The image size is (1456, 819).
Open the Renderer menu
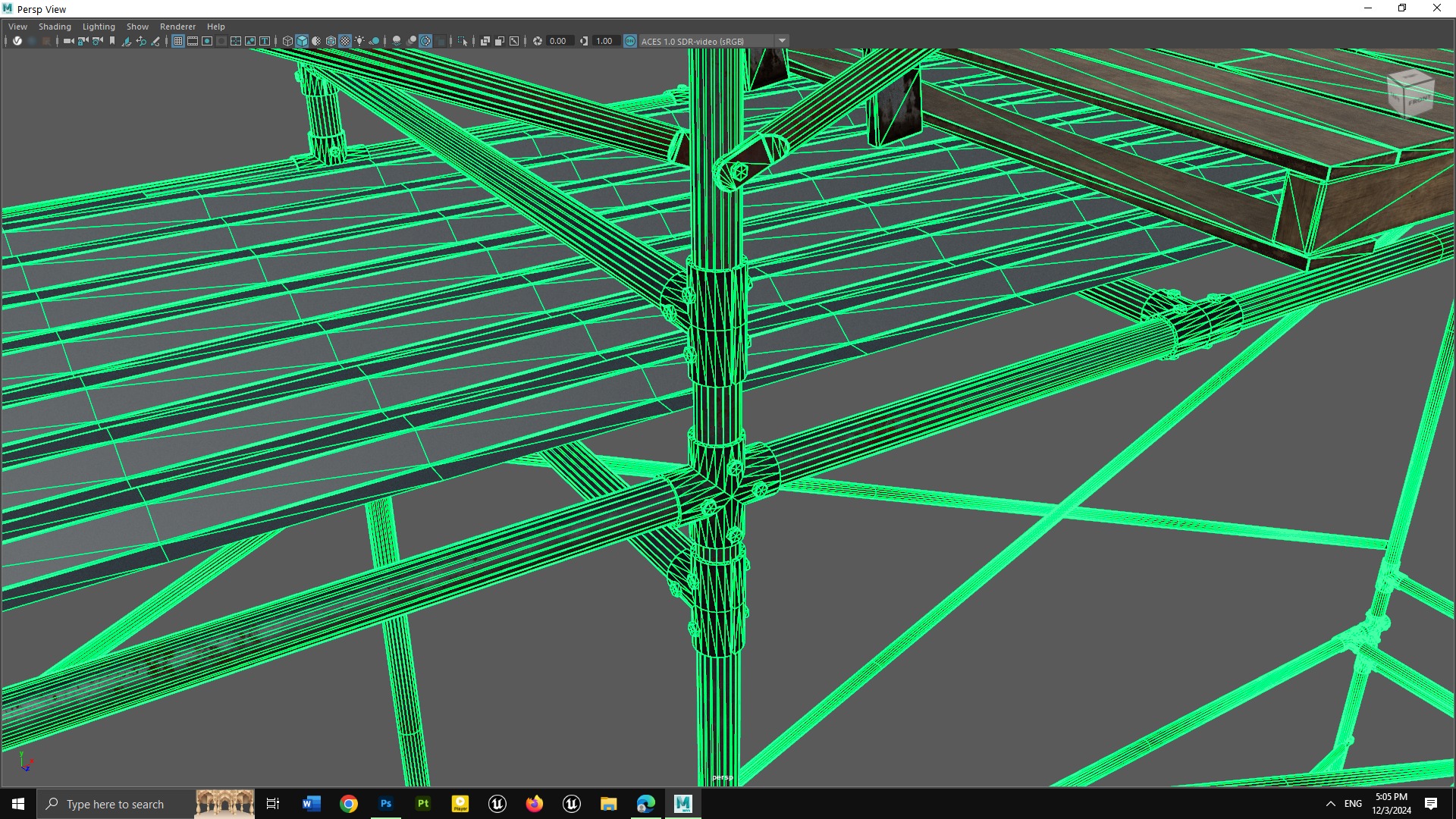(x=177, y=27)
